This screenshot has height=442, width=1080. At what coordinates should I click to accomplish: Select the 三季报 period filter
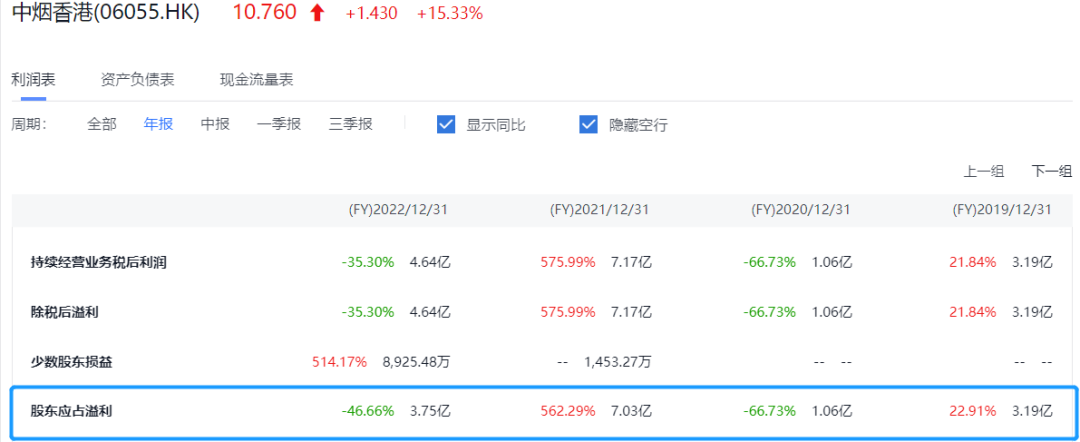(x=351, y=125)
